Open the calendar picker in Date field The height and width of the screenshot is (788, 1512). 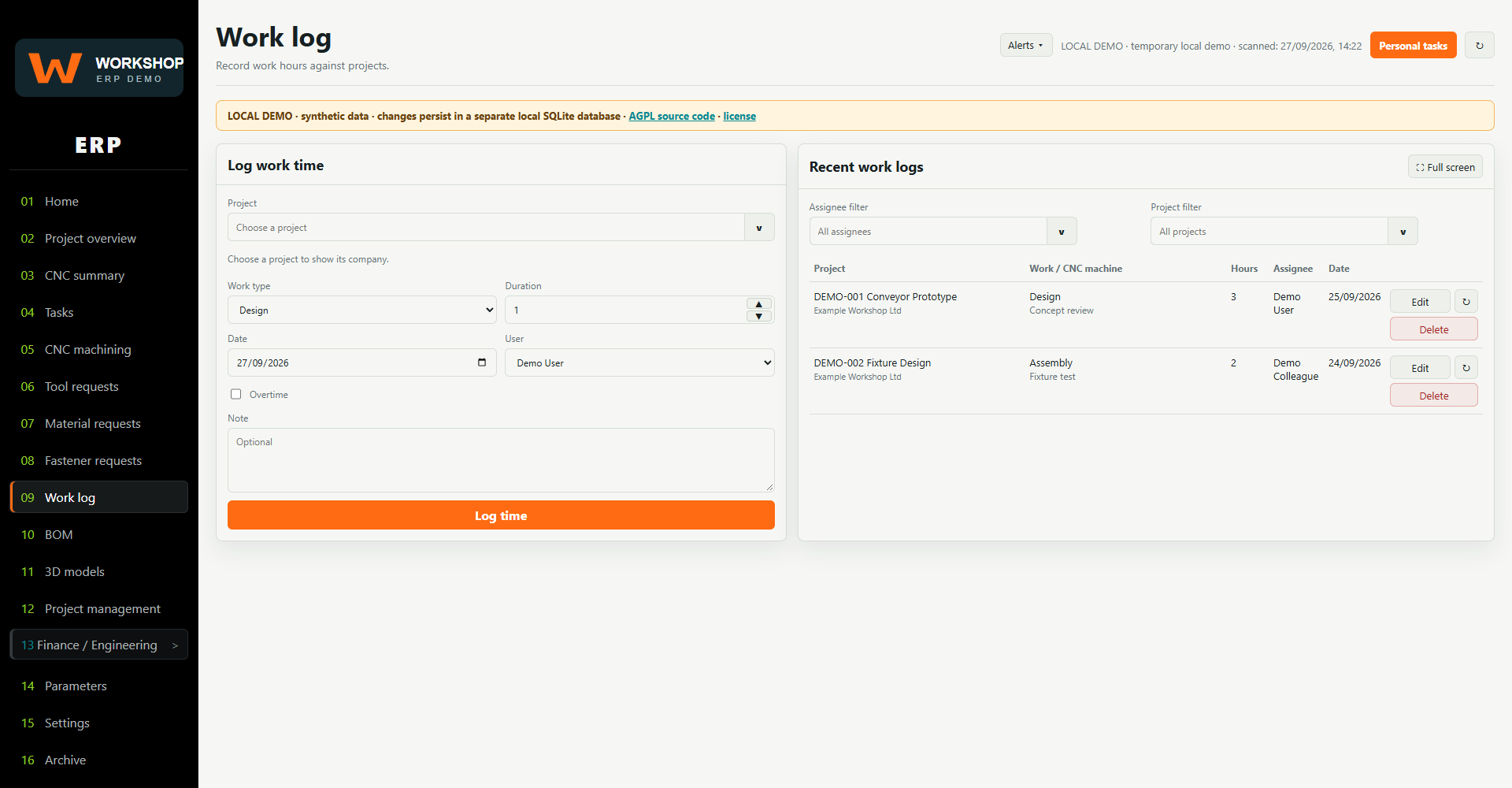click(482, 362)
